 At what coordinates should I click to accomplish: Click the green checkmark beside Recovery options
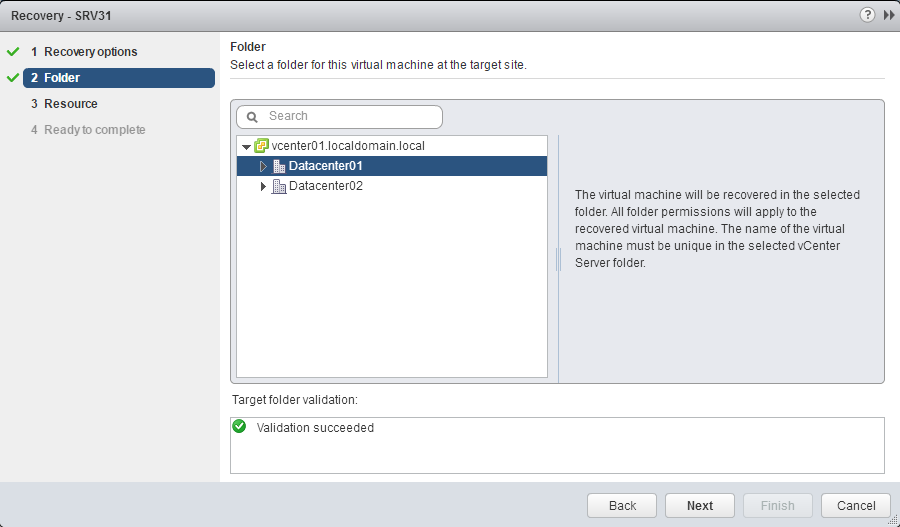pos(12,51)
